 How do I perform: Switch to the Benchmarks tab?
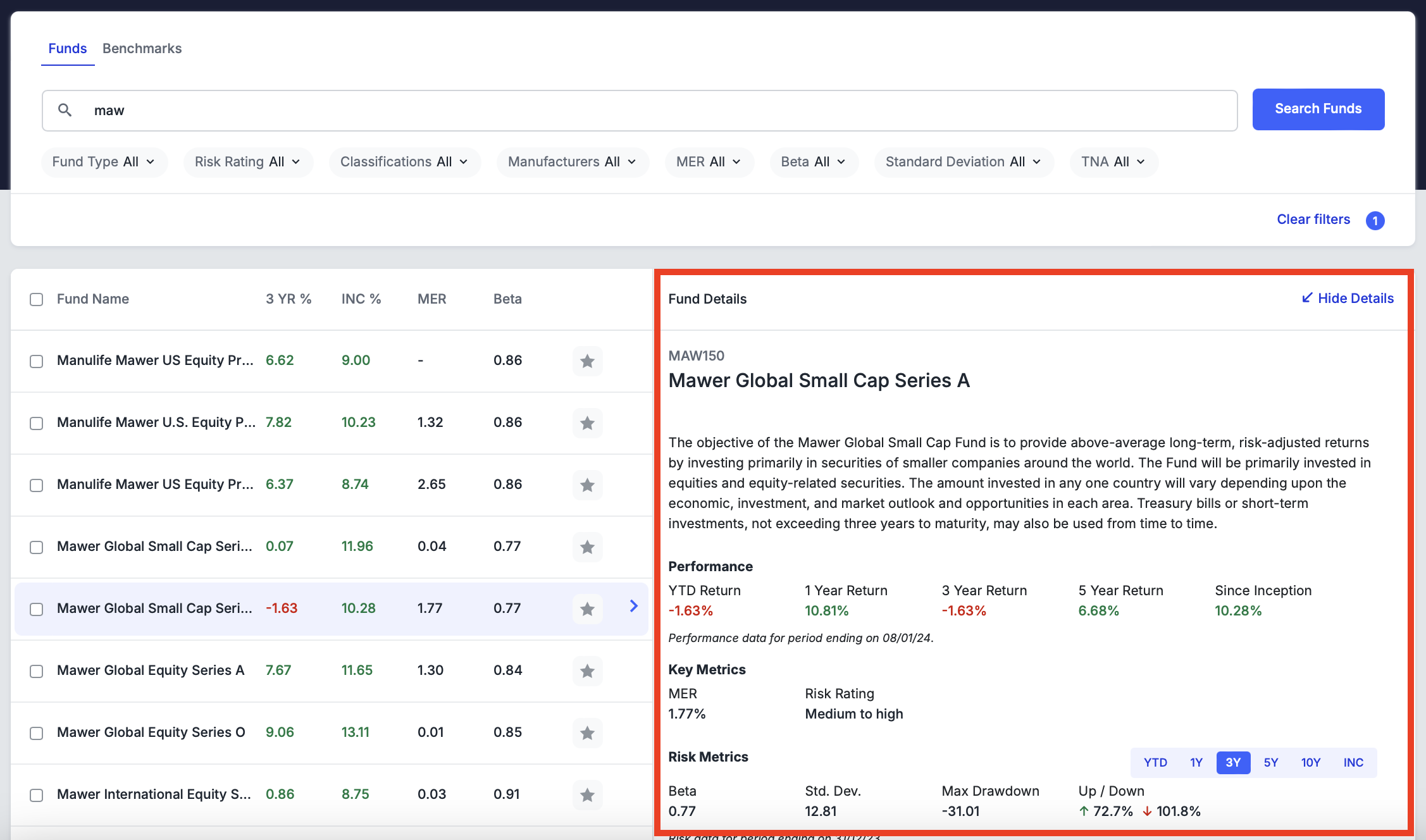click(x=142, y=49)
